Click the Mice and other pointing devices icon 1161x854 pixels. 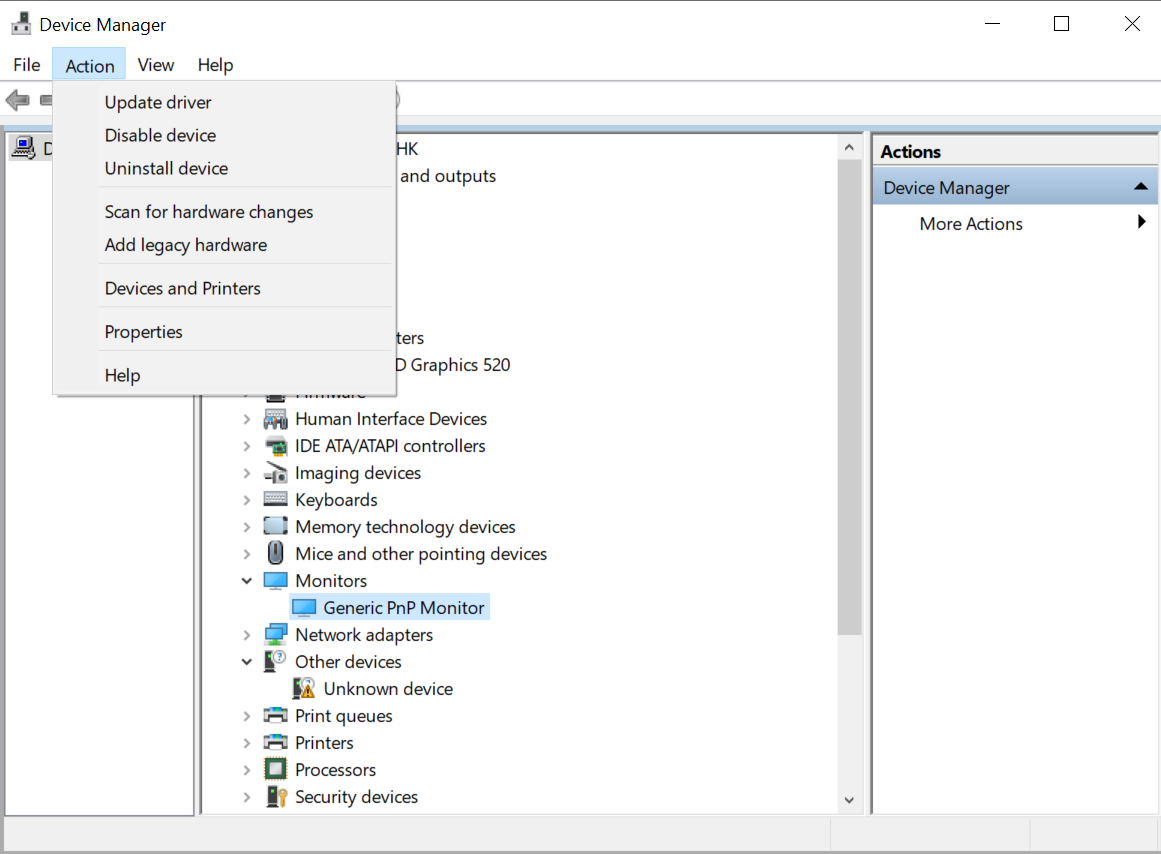coord(274,553)
